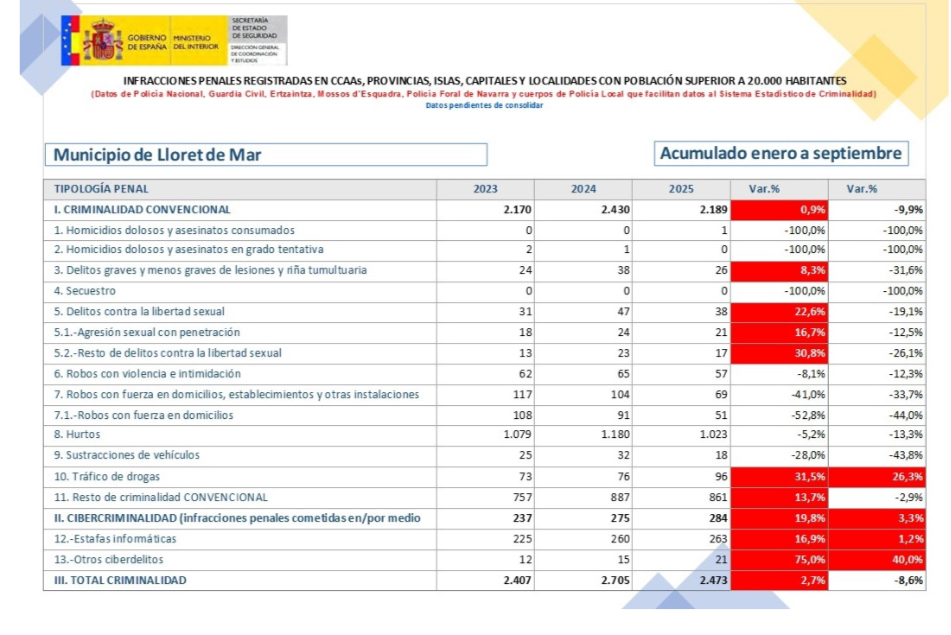The height and width of the screenshot is (635, 951).
Task: Click the TIPOLOGÍA PENAL column header
Action: point(101,189)
